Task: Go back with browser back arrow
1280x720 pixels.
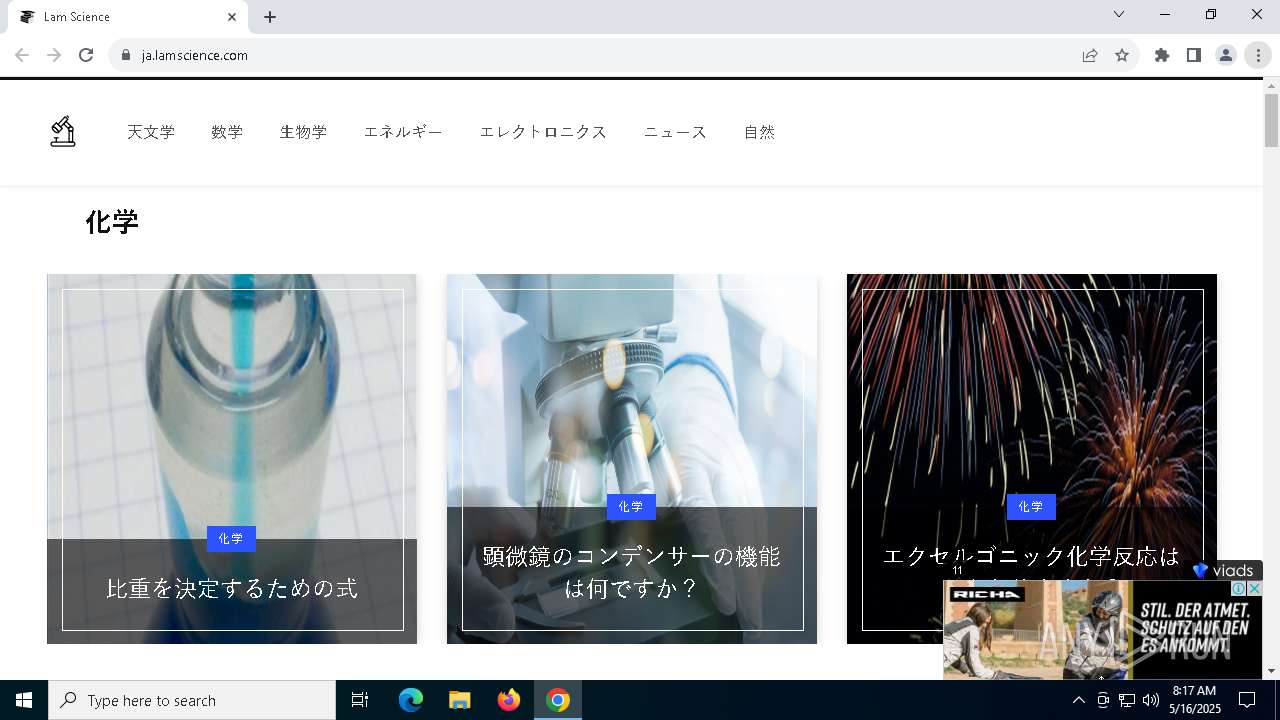Action: 22,55
